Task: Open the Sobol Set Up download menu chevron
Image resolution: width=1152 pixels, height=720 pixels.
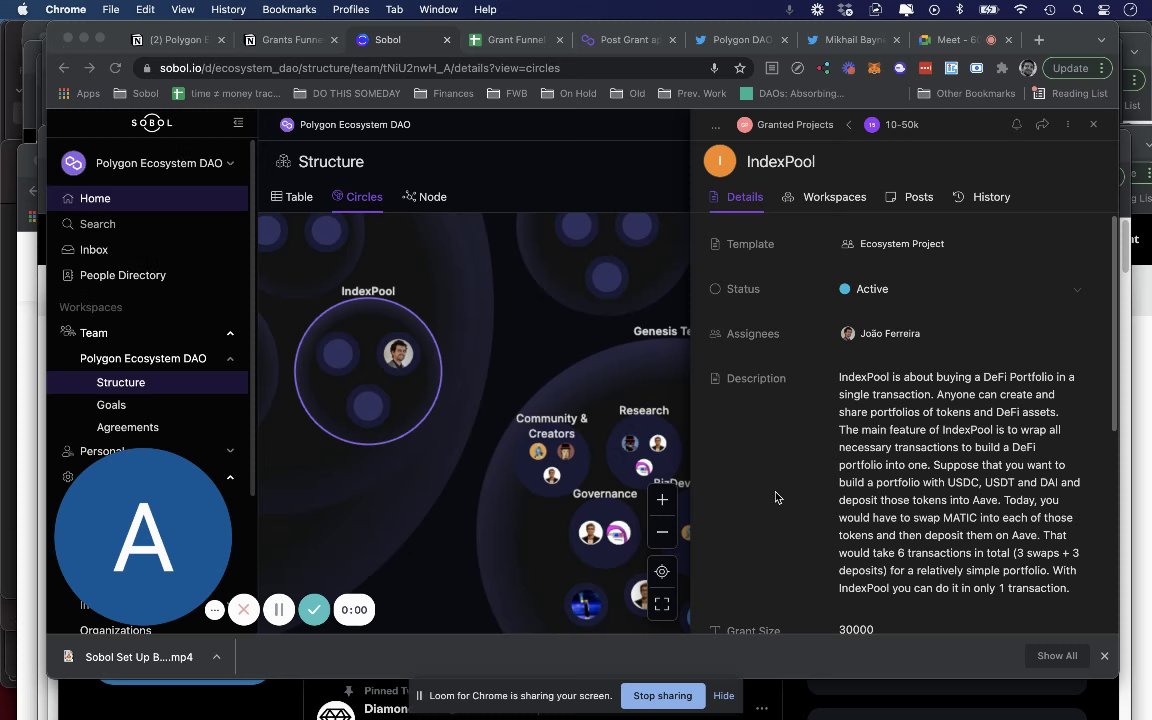Action: coord(217,657)
